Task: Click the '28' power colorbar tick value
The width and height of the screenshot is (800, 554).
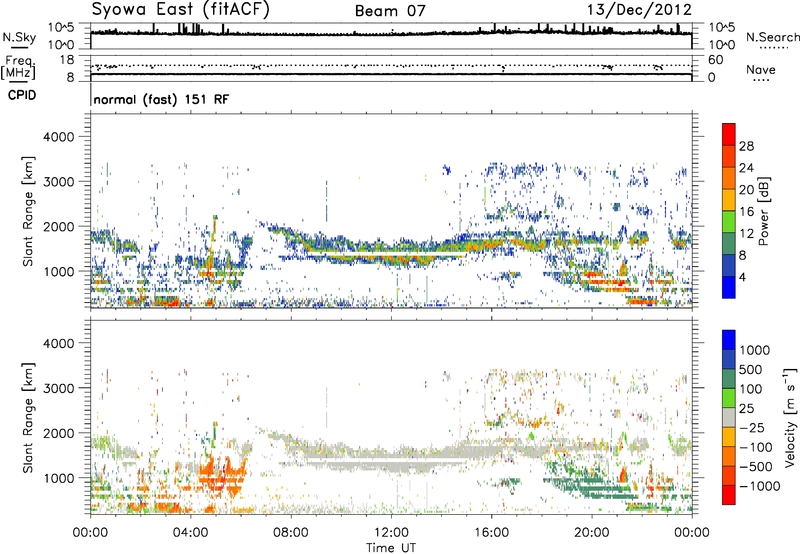Action: tap(746, 146)
